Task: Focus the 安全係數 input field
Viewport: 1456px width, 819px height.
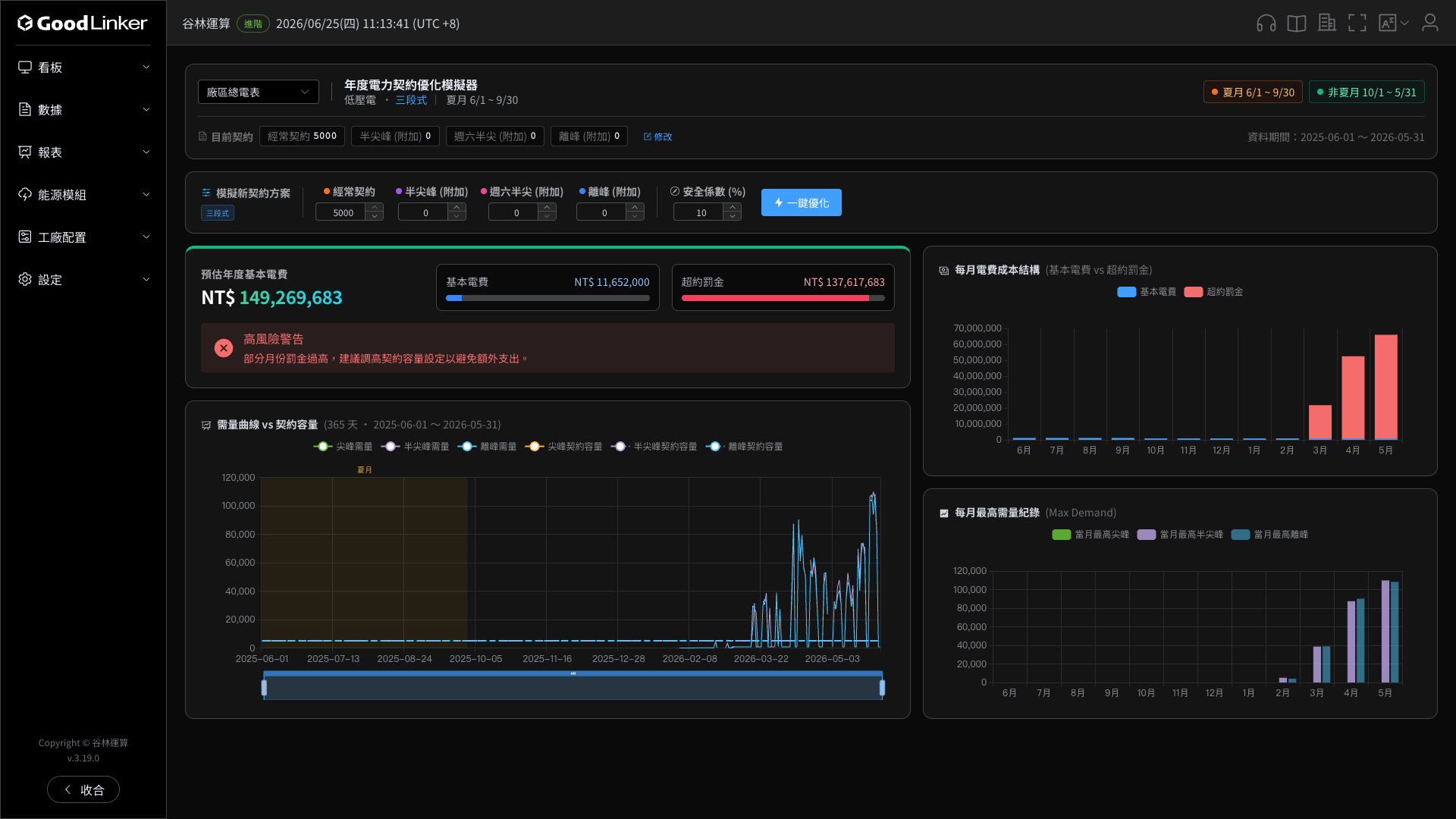Action: coord(699,212)
